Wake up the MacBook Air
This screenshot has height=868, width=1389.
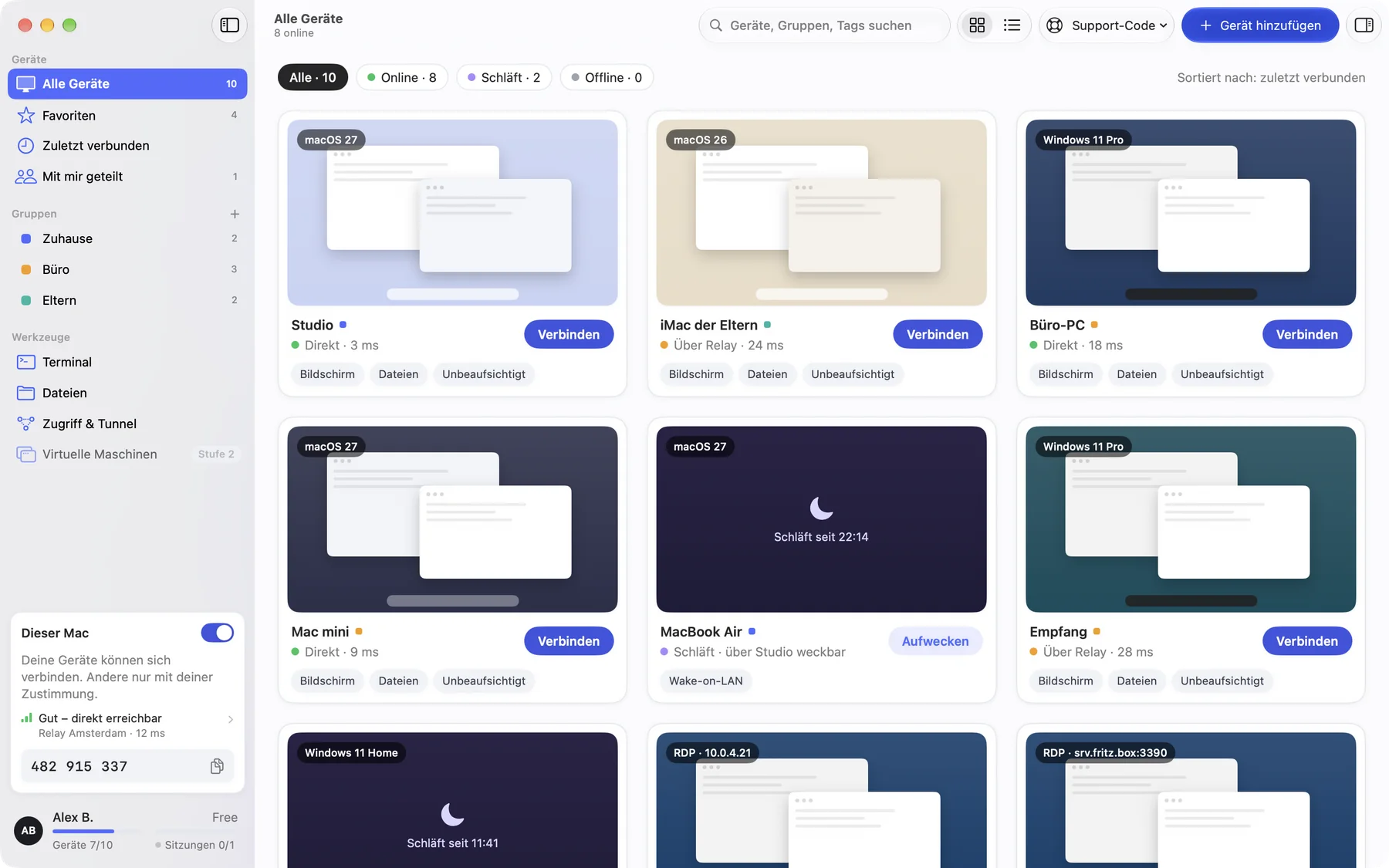click(935, 641)
